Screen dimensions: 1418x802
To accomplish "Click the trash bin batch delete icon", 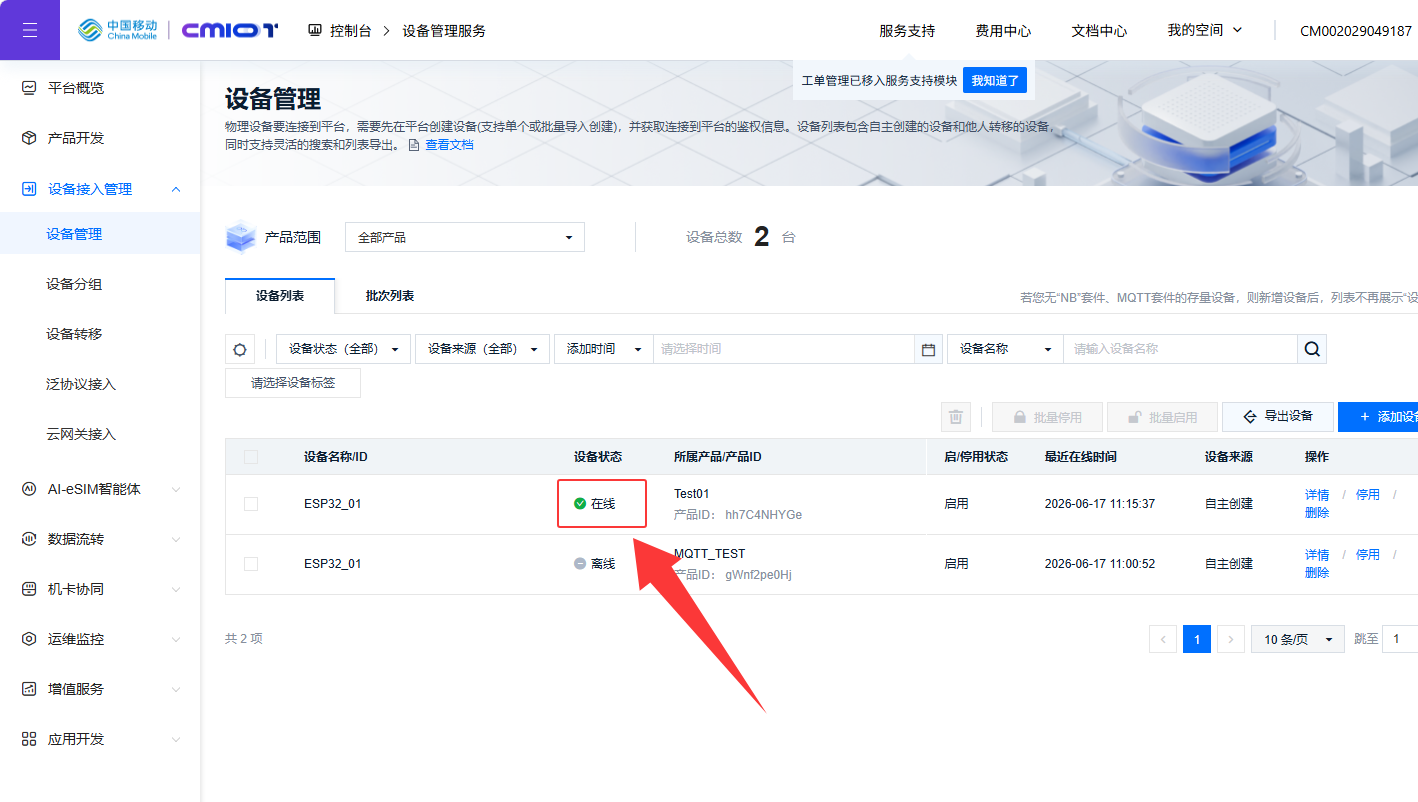I will point(956,417).
